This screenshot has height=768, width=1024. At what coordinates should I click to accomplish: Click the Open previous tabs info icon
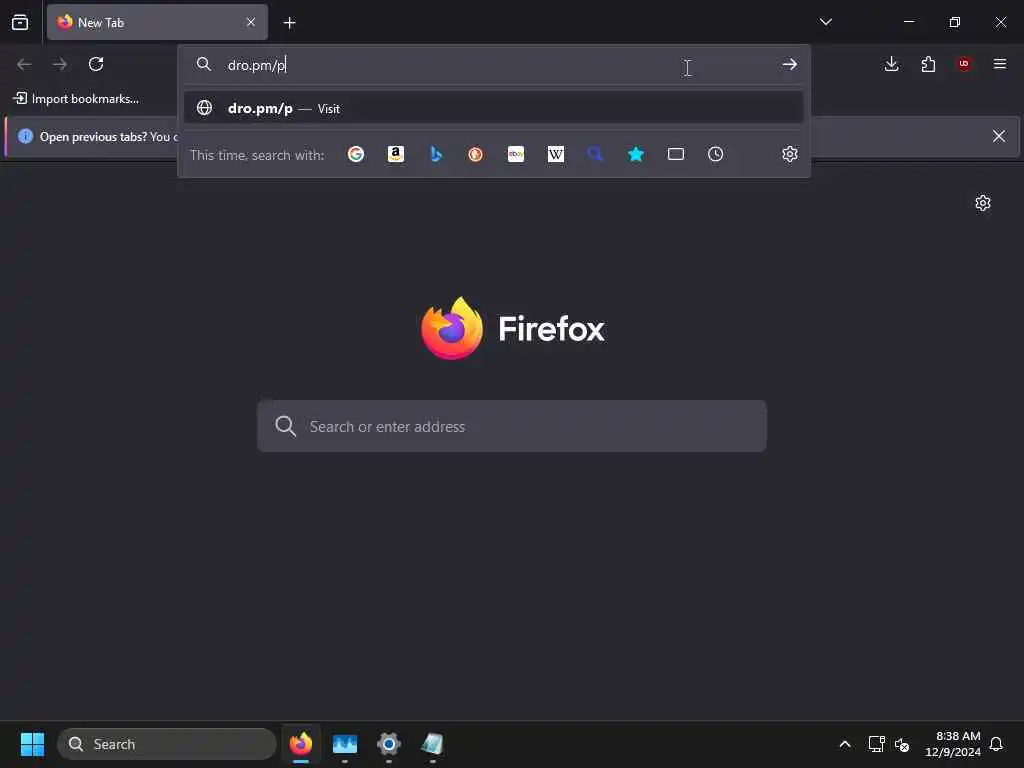[25, 136]
